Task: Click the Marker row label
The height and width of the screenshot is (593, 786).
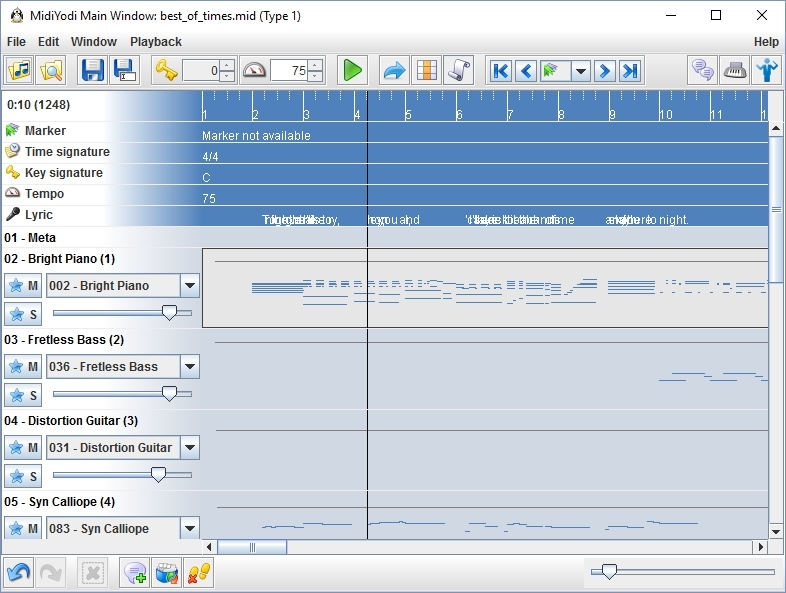Action: [45, 131]
